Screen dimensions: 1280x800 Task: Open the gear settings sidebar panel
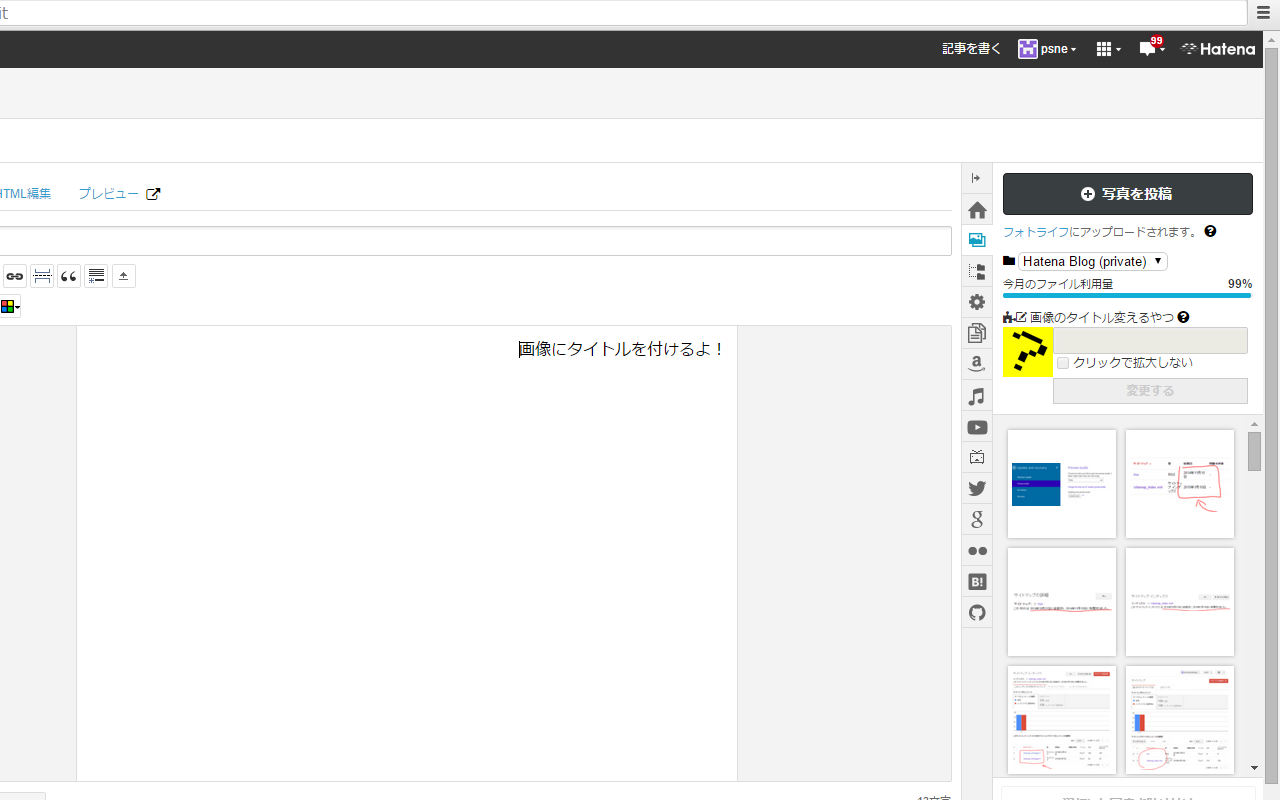(977, 302)
